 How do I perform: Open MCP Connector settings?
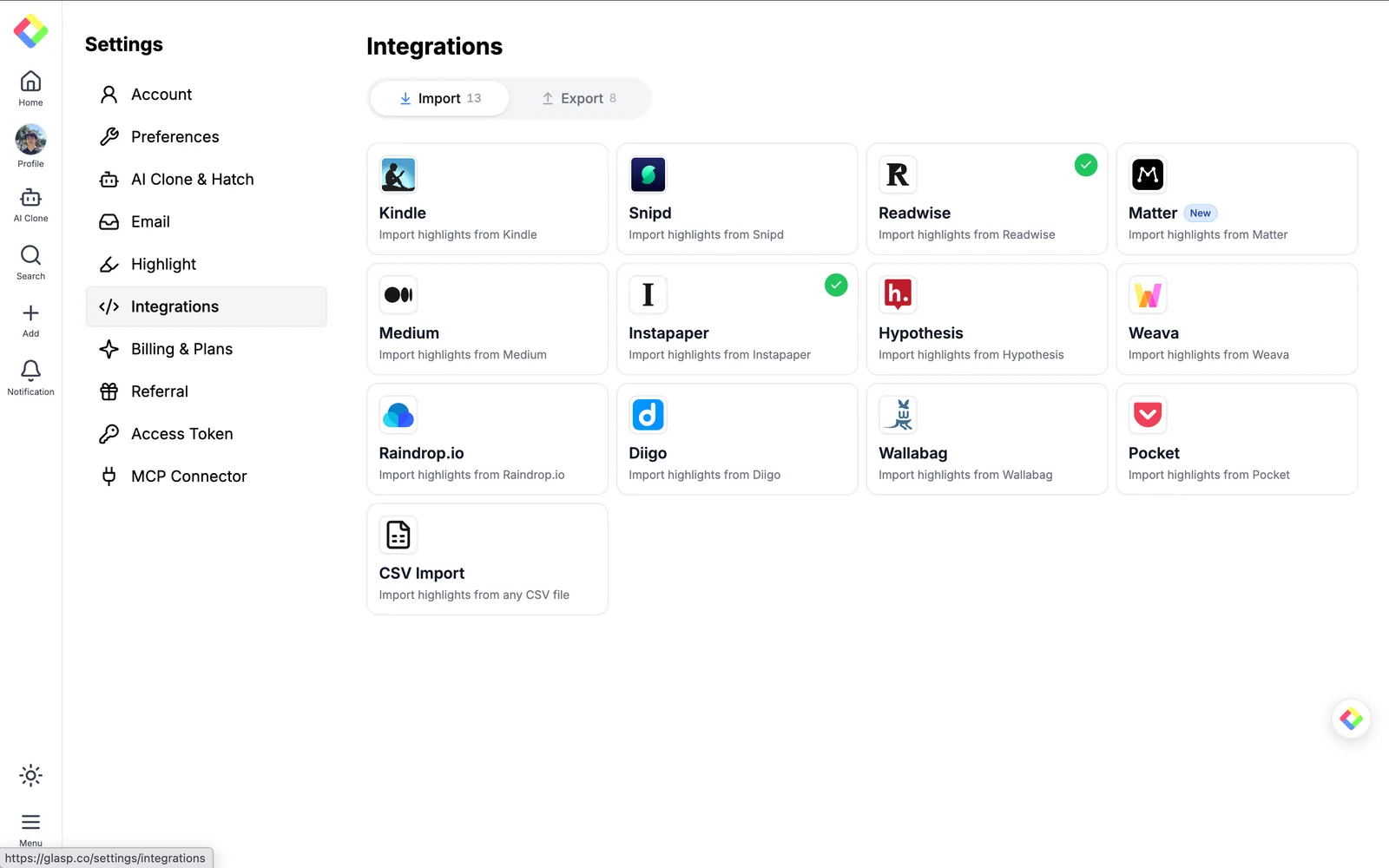(207, 477)
